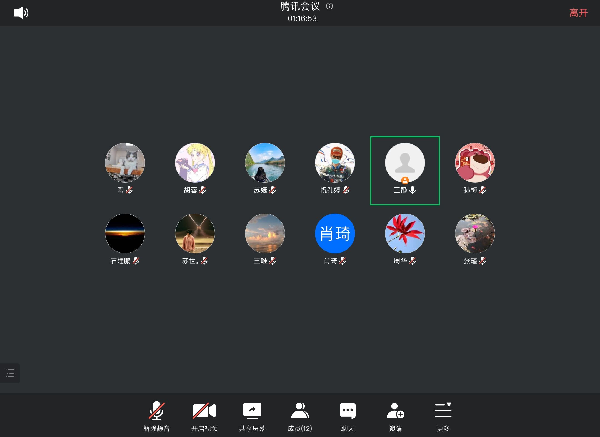Click the red Leave meeting button
600x437 pixels.
(x=578, y=13)
